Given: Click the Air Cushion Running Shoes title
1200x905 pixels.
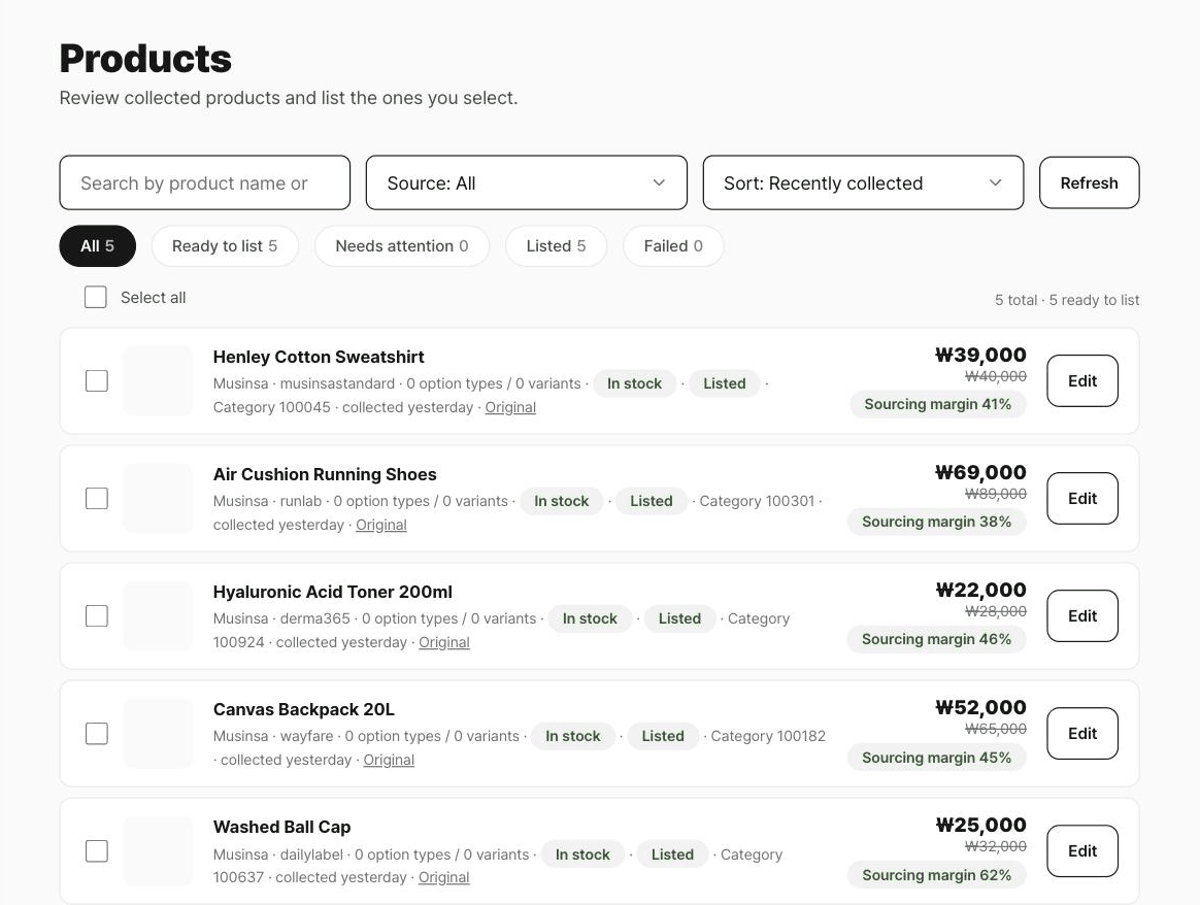Looking at the screenshot, I should 325,474.
